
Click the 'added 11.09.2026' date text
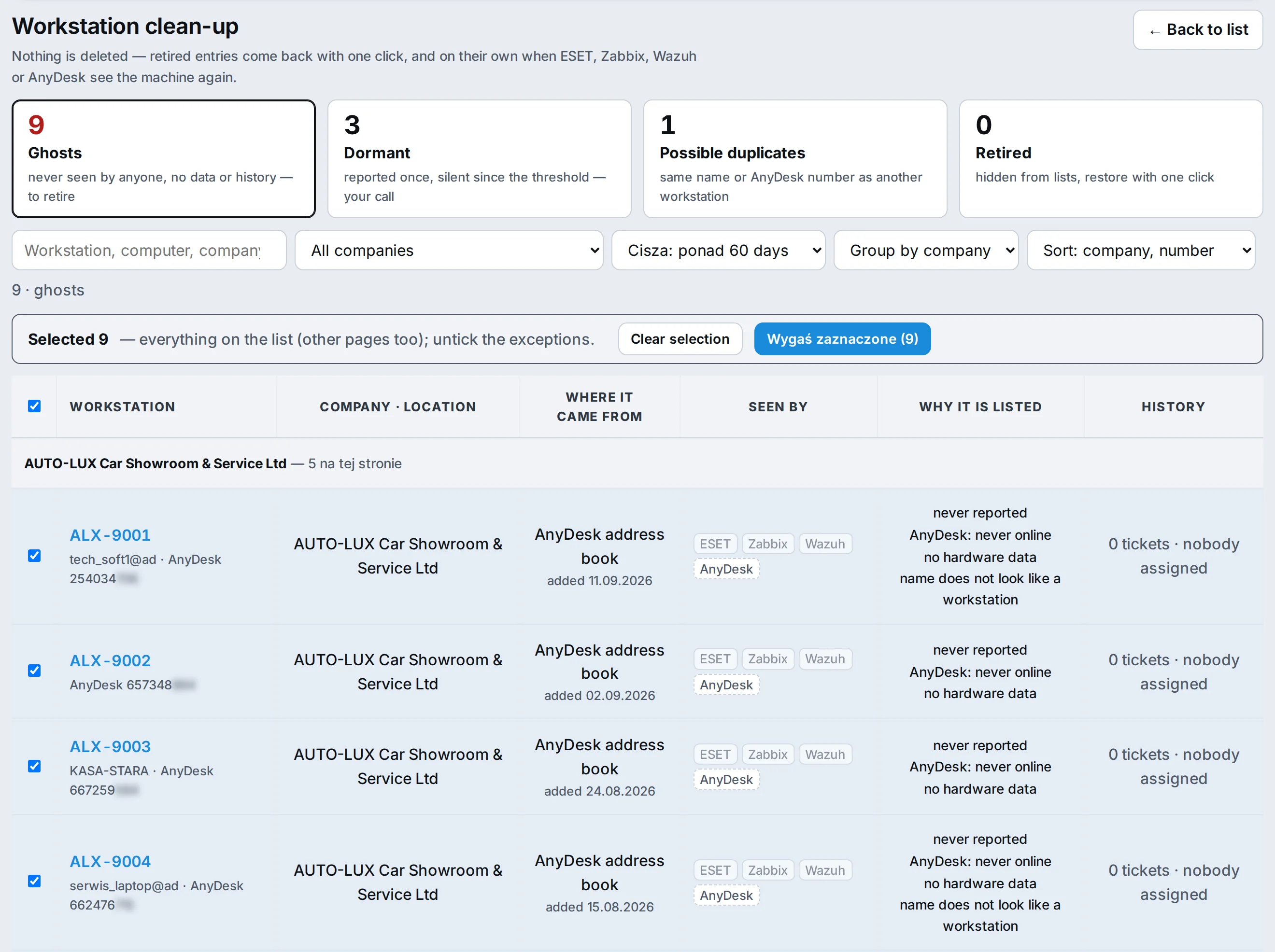pyautogui.click(x=599, y=581)
